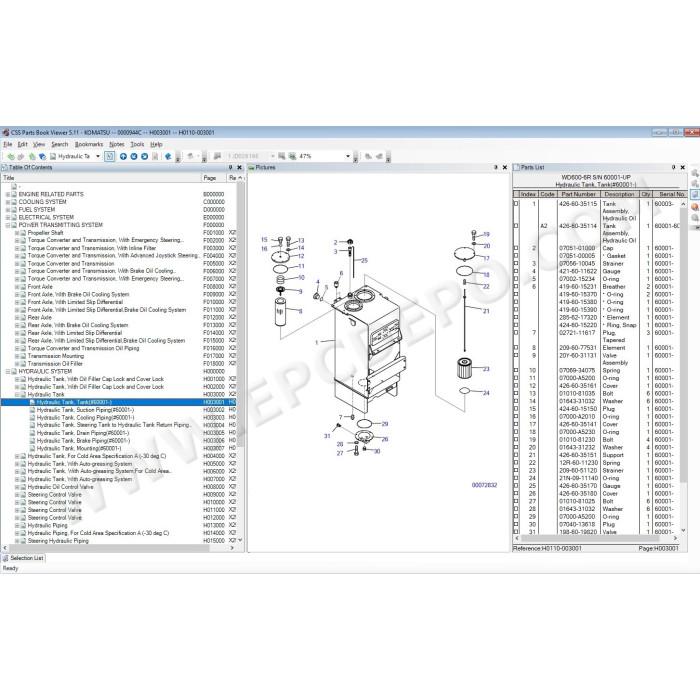The image size is (700, 700).
Task: Check the box for Gauge 421-60-11622
Action: 516,271
